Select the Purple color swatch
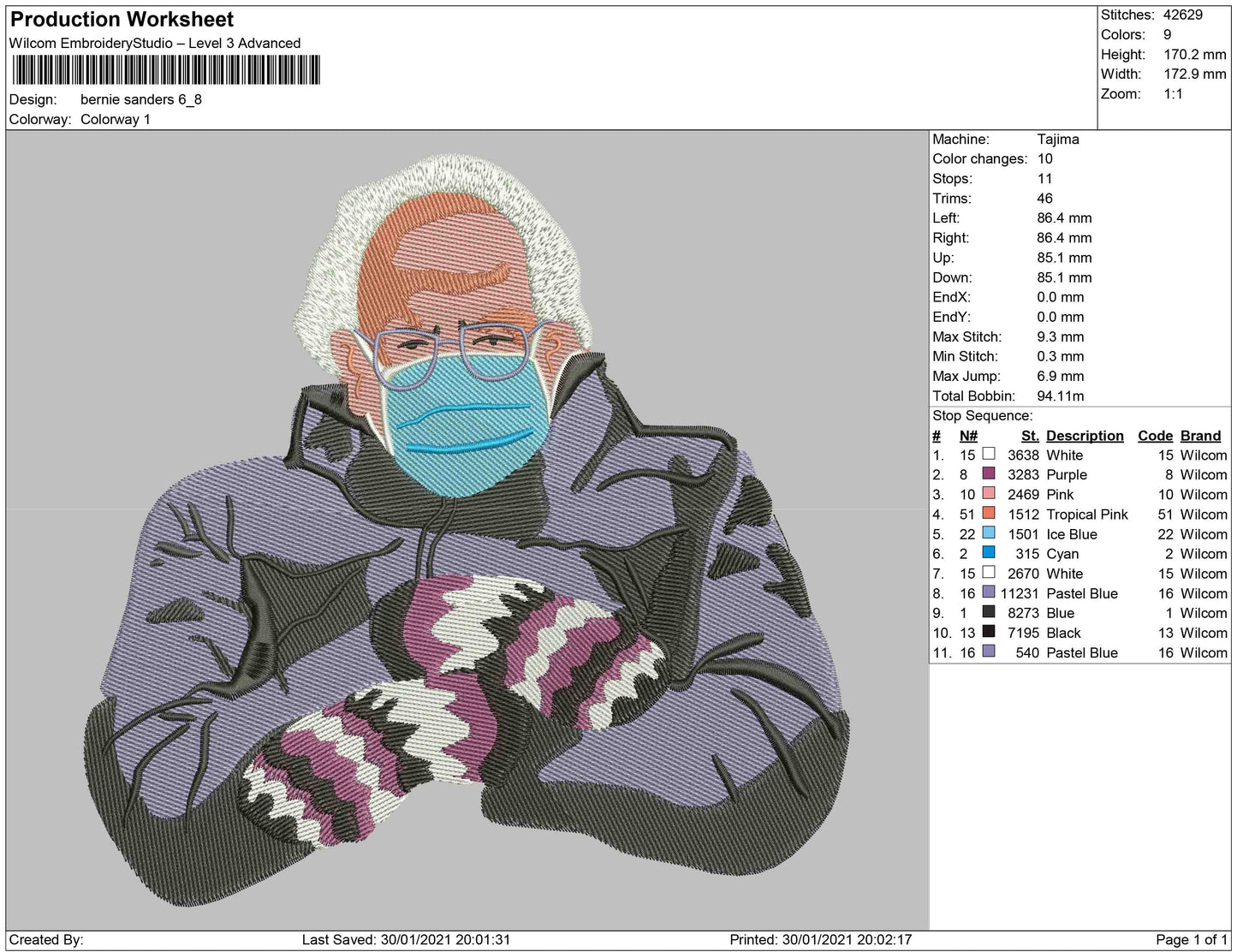Screen dimensions: 1237x952 tap(989, 473)
